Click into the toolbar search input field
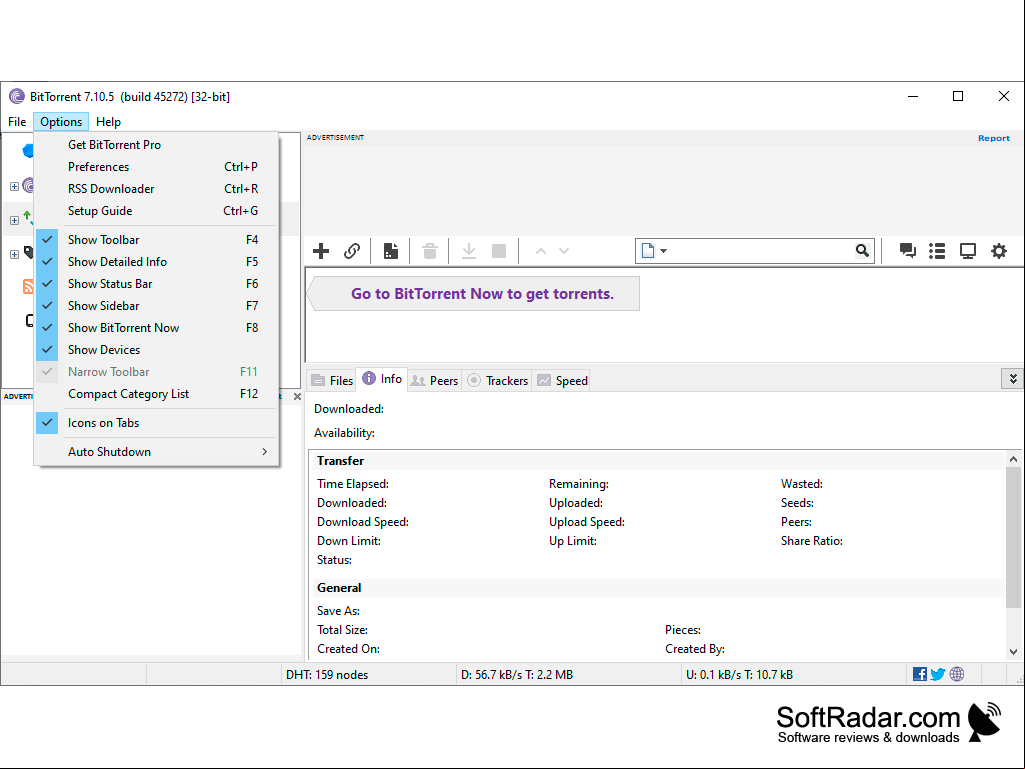This screenshot has height=769, width=1025. [762, 251]
